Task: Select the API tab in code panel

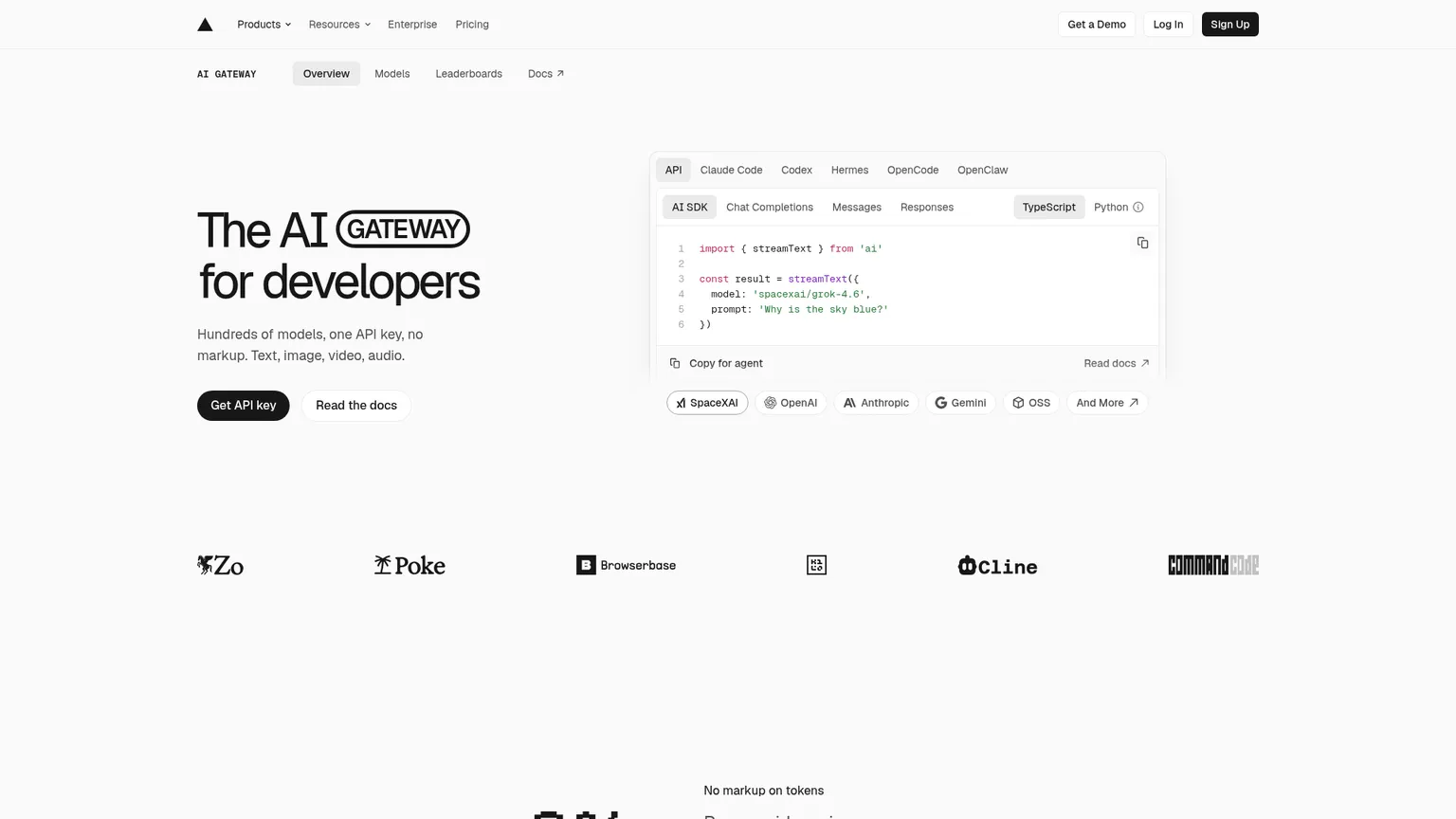Action: click(x=673, y=171)
